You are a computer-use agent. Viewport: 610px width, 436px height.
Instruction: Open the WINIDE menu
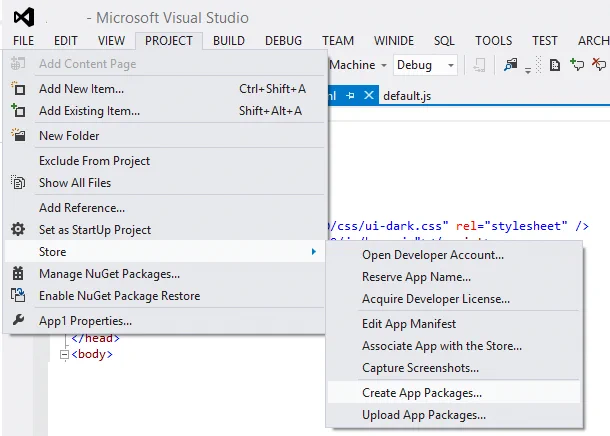pos(394,41)
